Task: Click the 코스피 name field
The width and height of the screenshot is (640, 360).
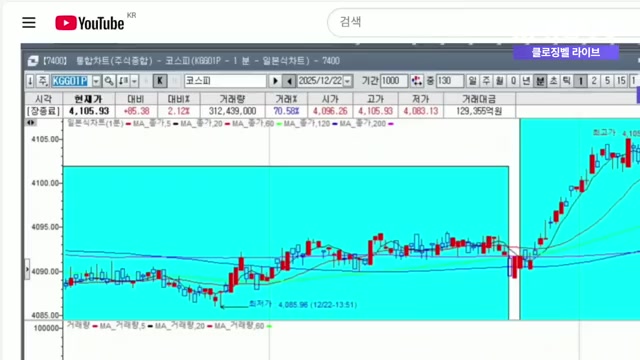Action: [x=225, y=81]
